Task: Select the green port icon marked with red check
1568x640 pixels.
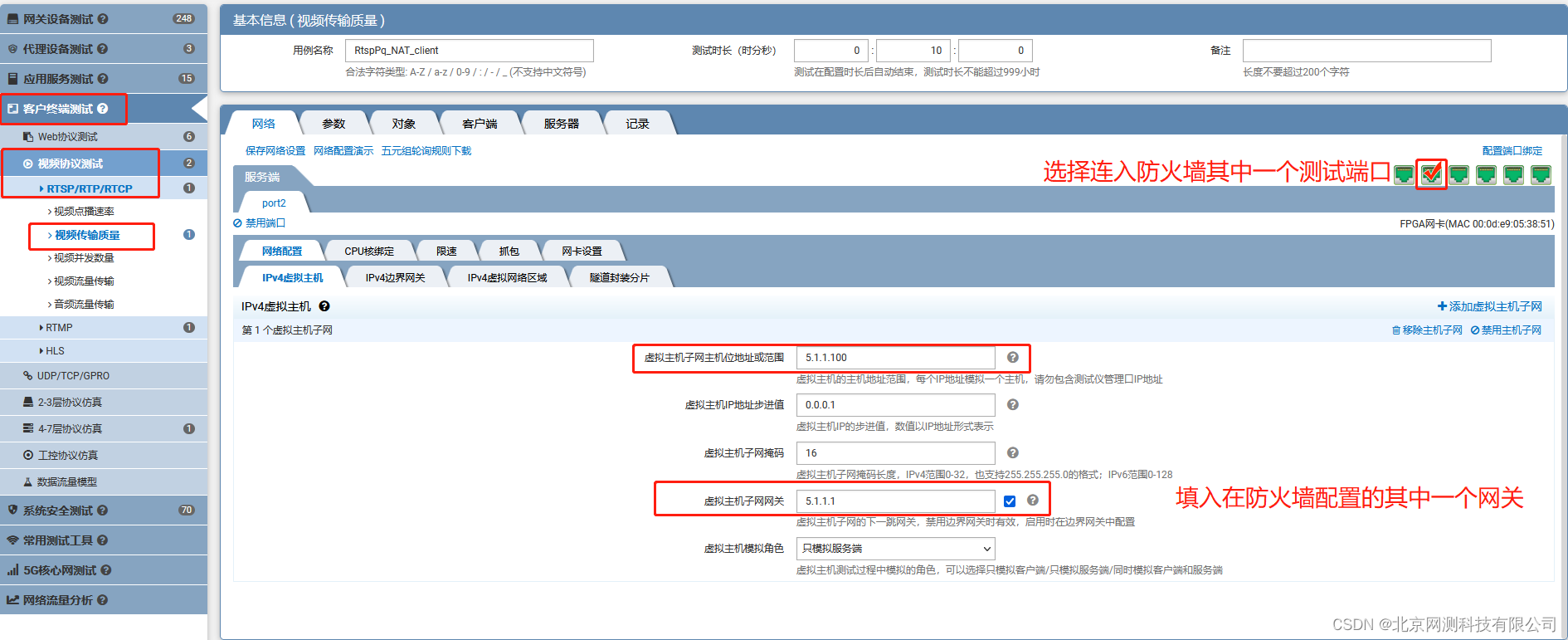Action: [x=1431, y=174]
